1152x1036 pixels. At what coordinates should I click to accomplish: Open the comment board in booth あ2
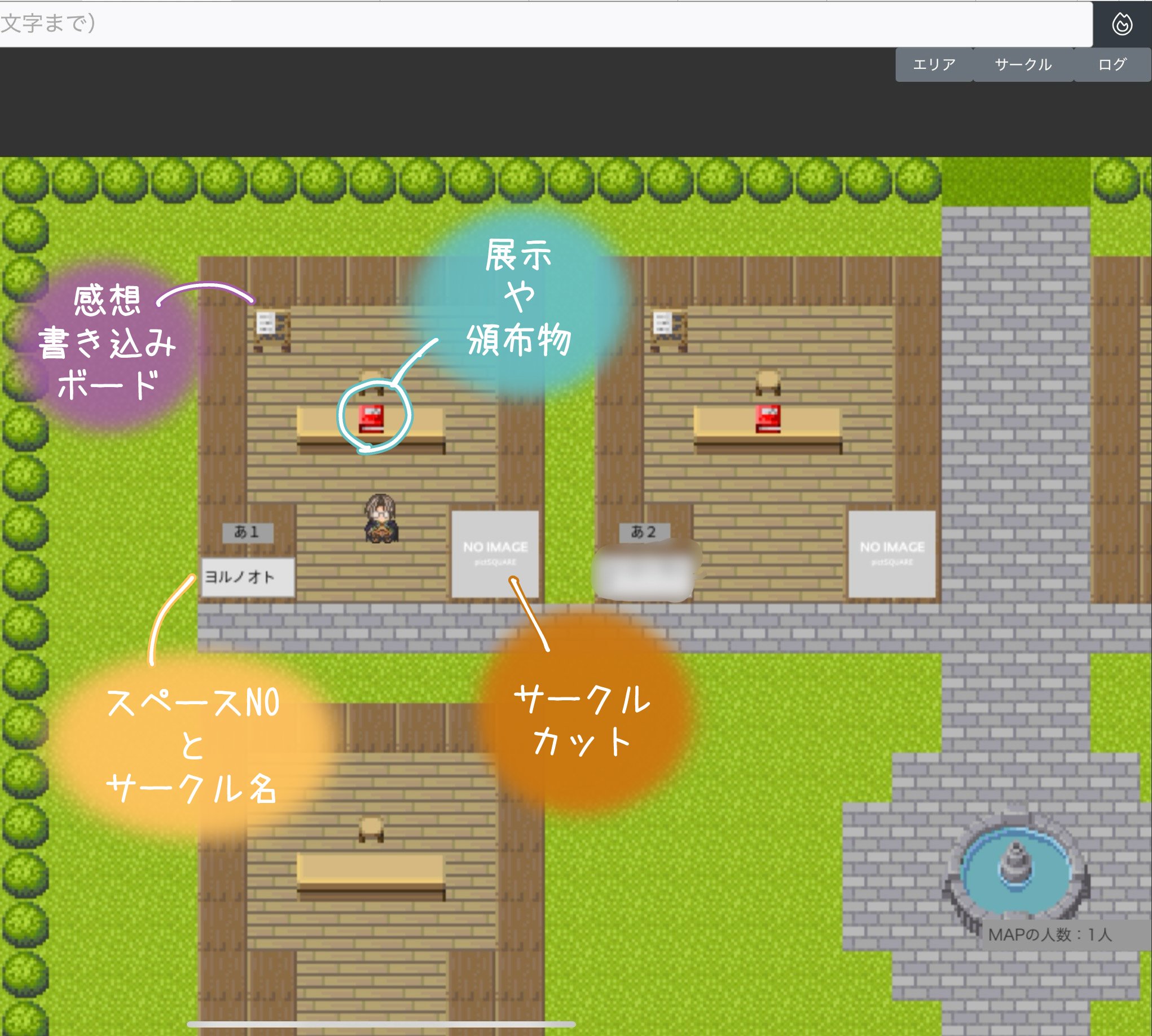coord(669,330)
